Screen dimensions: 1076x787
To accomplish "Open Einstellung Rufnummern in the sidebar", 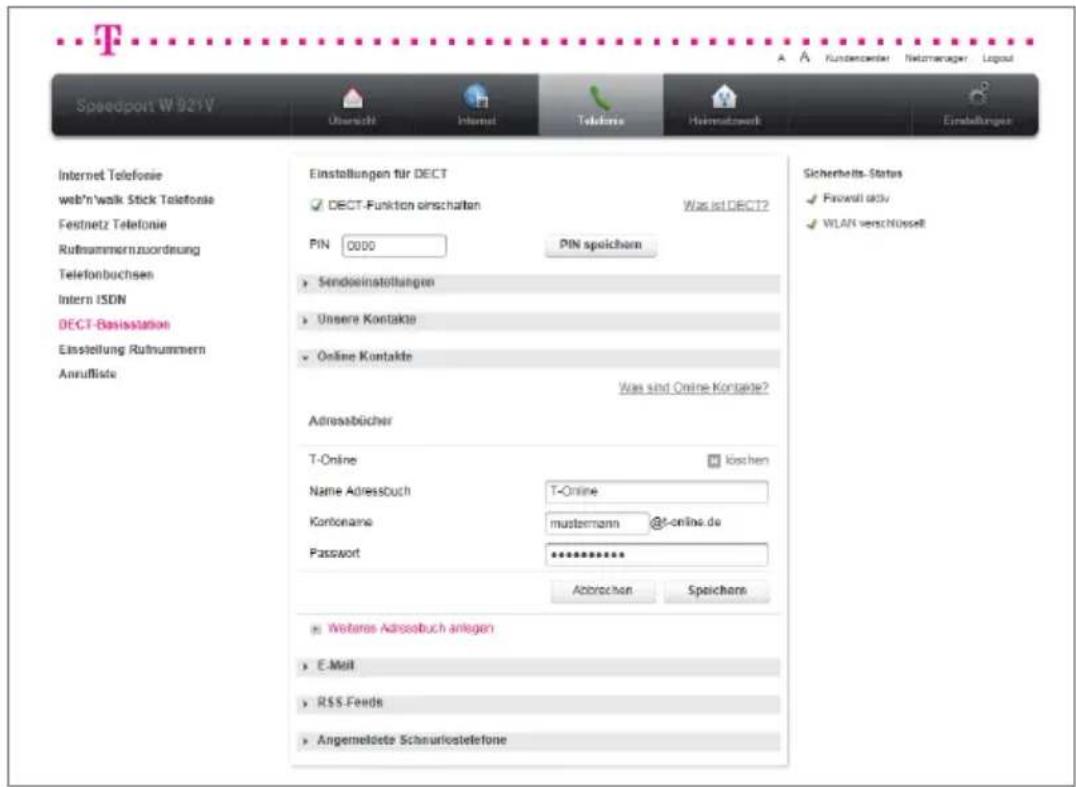I will (132, 350).
